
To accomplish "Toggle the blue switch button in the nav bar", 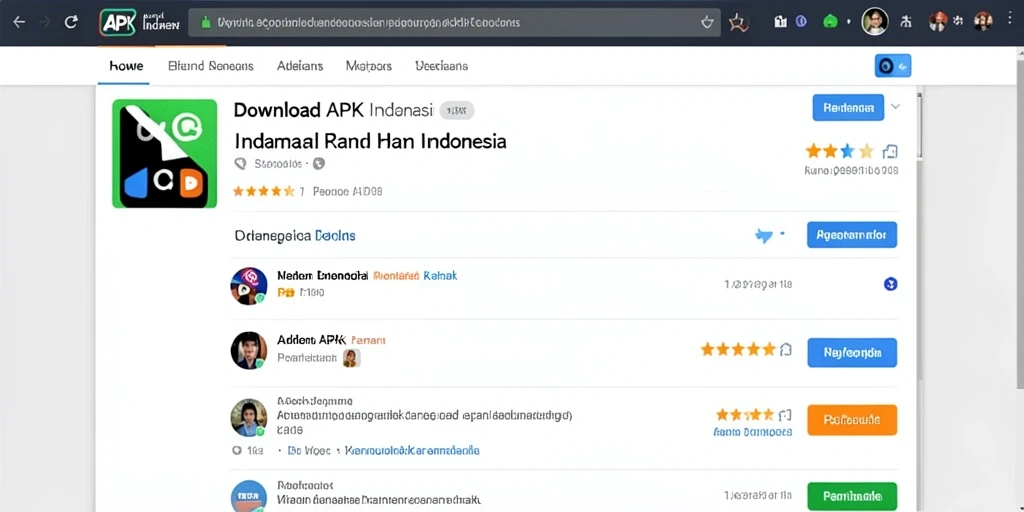I will [x=893, y=66].
